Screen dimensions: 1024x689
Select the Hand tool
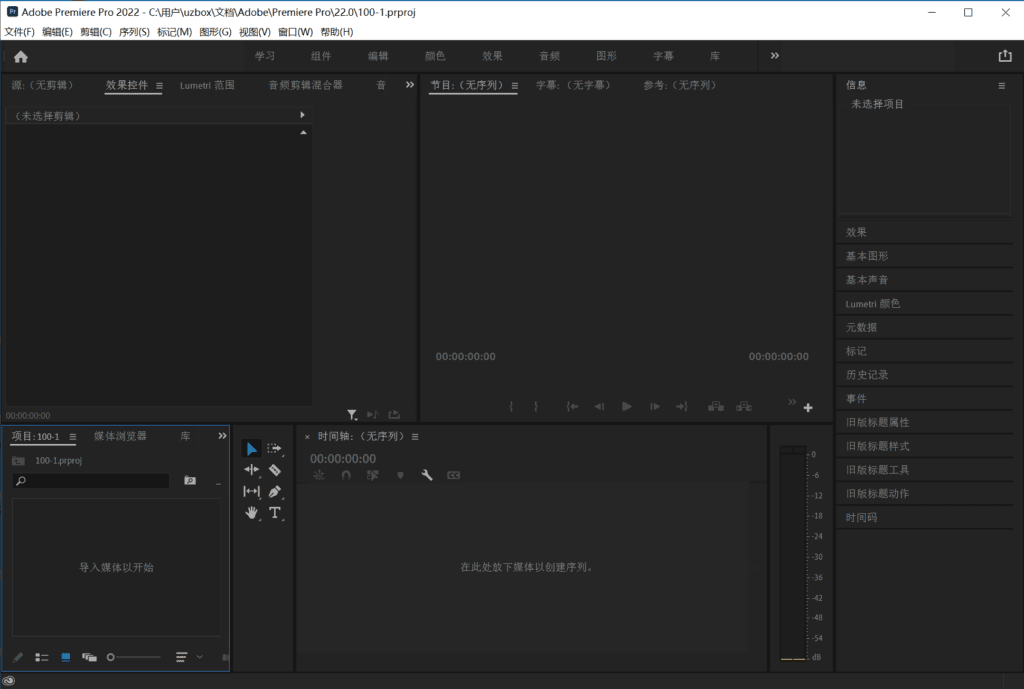(251, 513)
